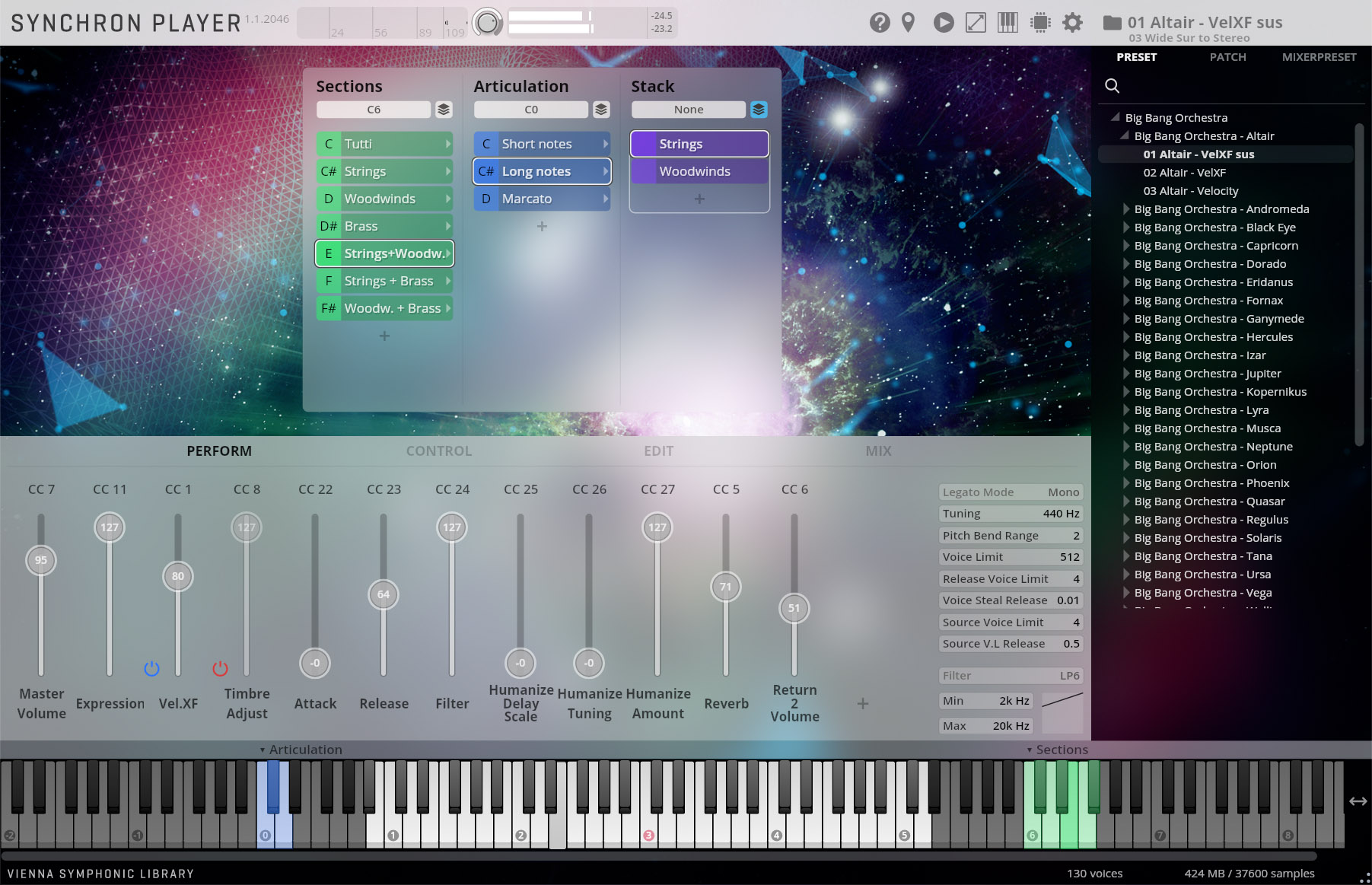Toggle the blue Vel.XF power button
This screenshot has width=1372, height=885.
coord(151,668)
